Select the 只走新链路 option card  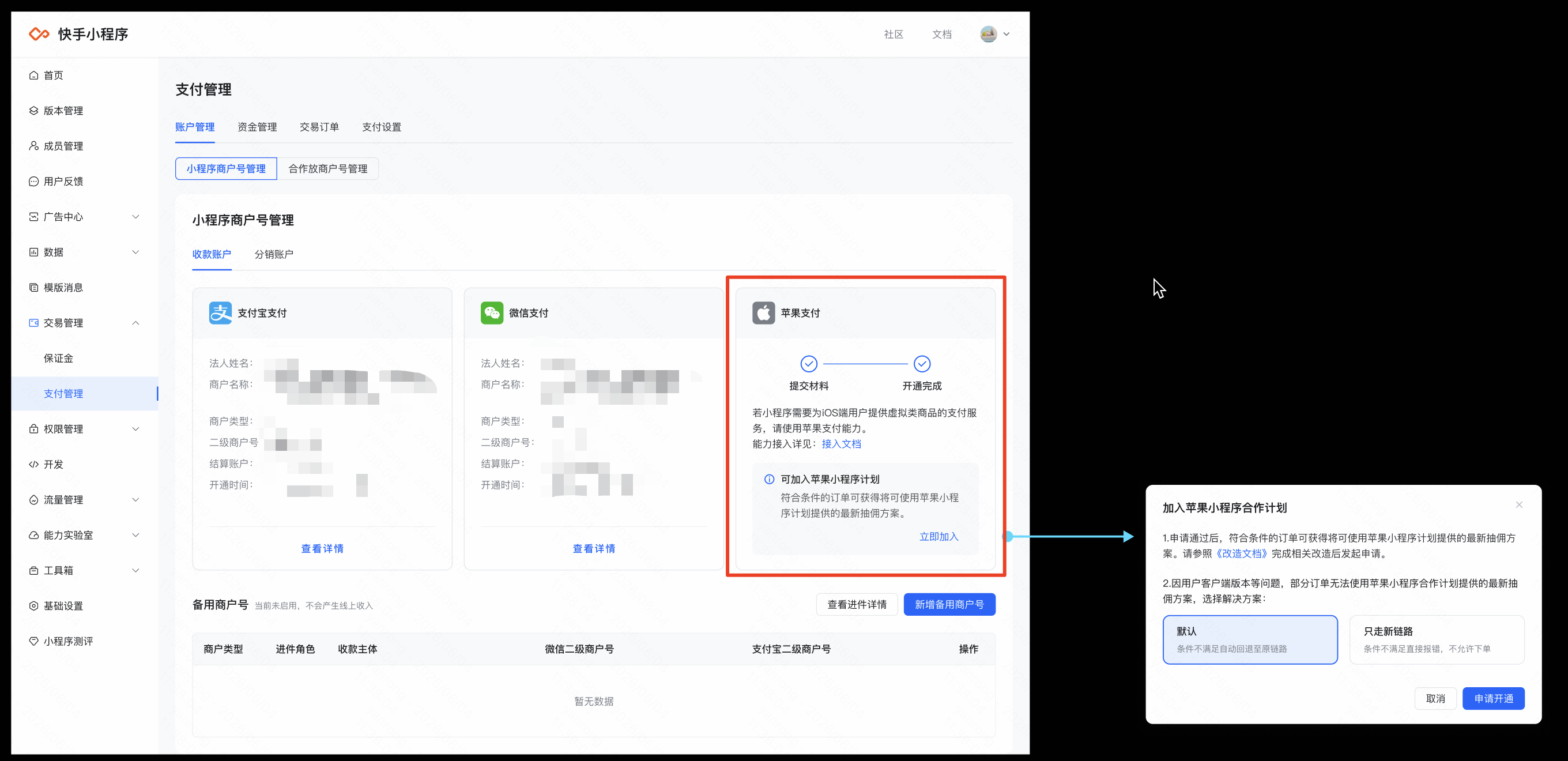(1437, 640)
